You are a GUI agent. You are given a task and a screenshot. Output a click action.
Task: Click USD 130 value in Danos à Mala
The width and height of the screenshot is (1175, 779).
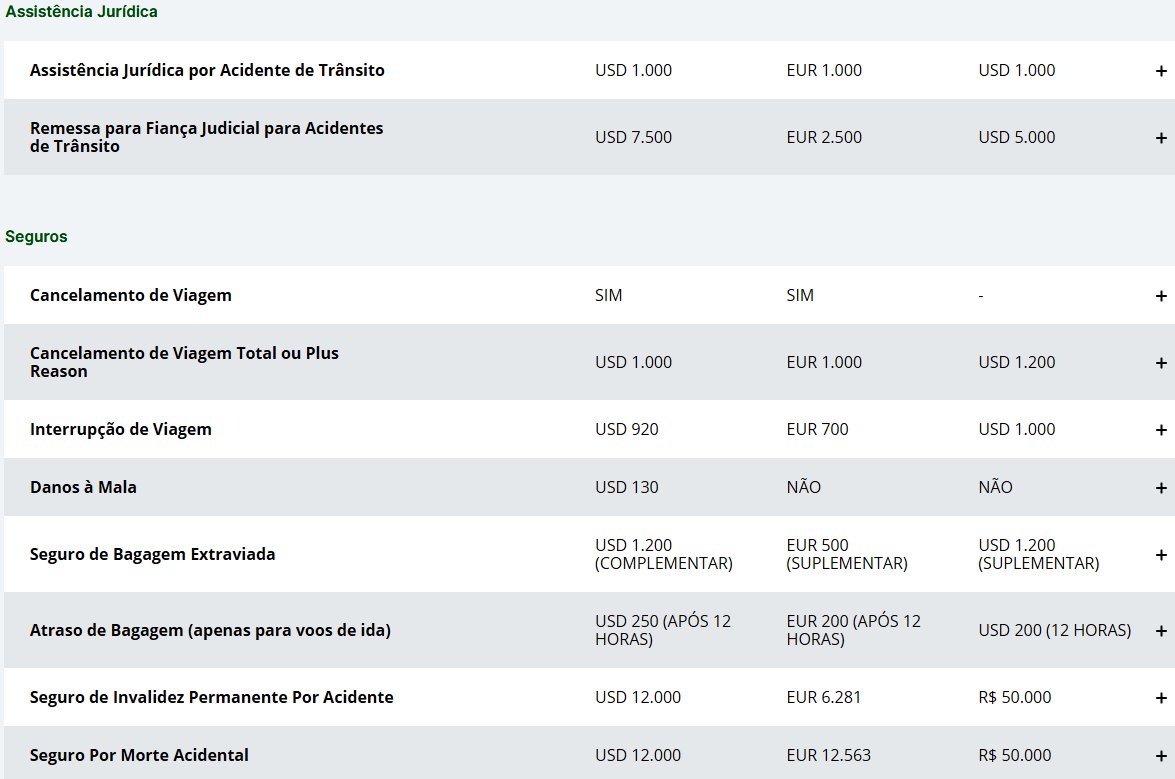click(626, 487)
